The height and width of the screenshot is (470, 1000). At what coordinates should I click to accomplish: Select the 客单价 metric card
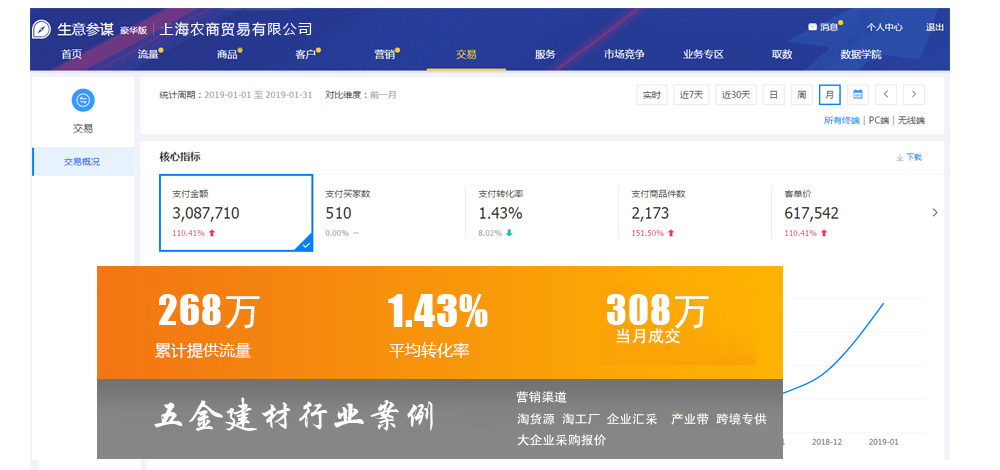tap(845, 212)
